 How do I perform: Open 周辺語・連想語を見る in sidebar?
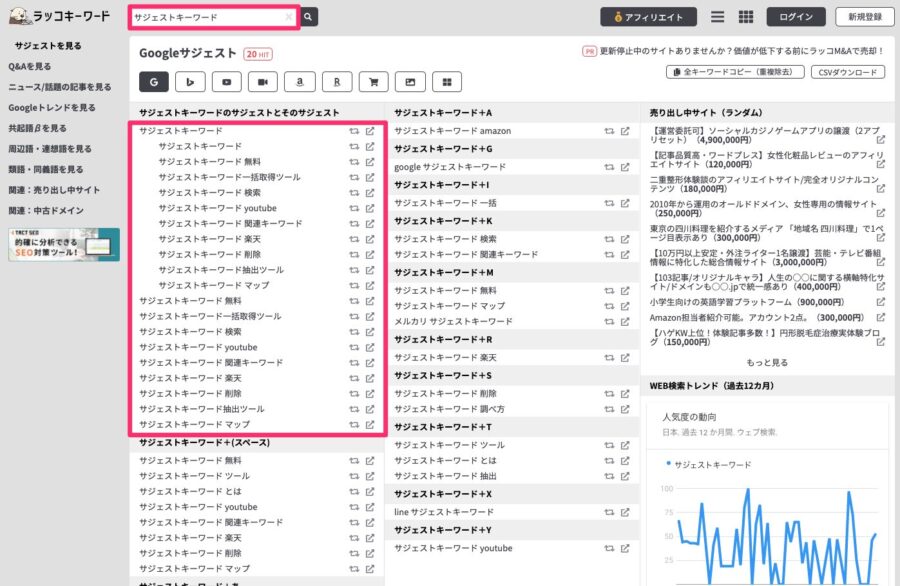tap(49, 149)
